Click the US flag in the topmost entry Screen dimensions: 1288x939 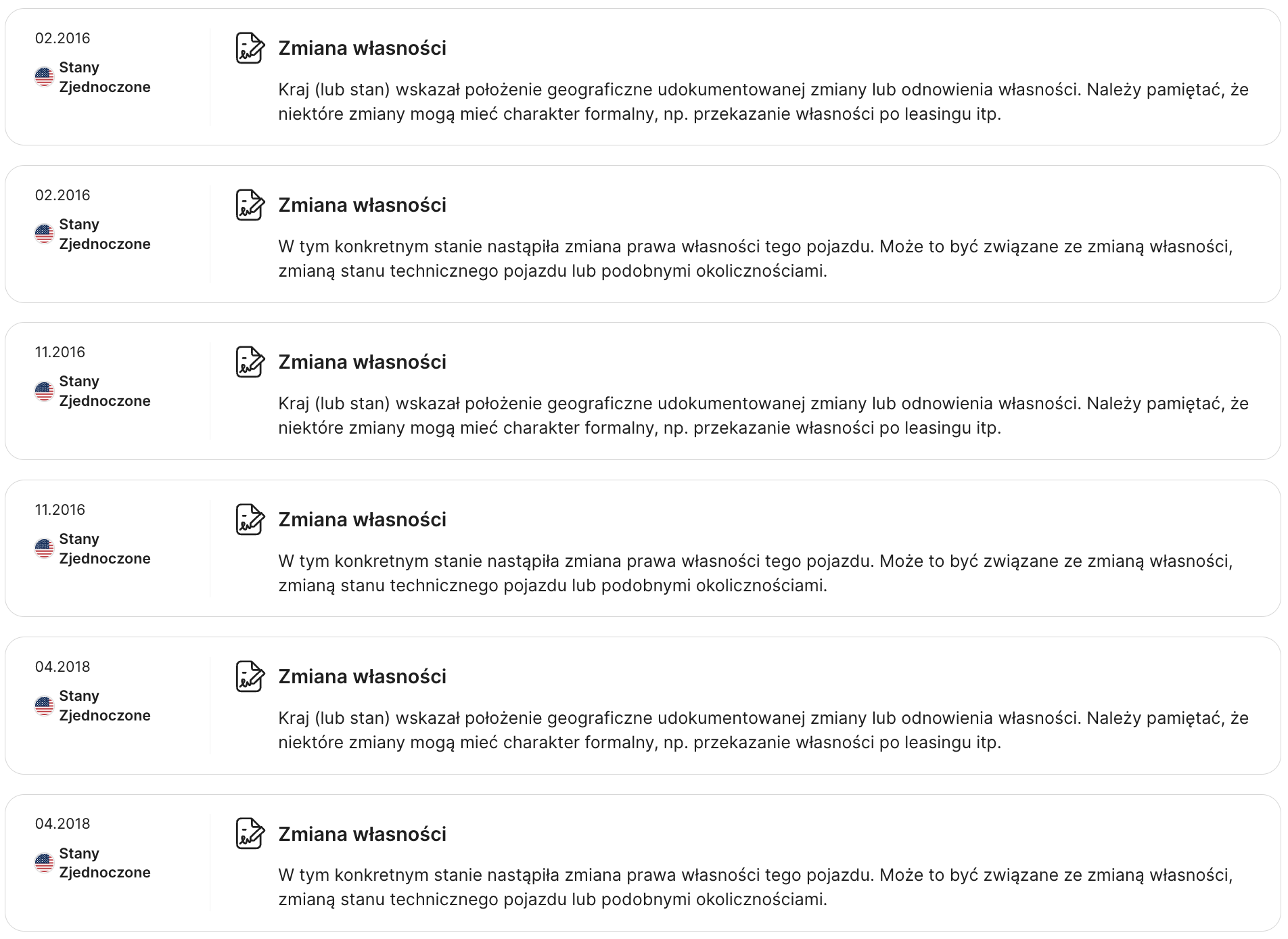tap(44, 77)
